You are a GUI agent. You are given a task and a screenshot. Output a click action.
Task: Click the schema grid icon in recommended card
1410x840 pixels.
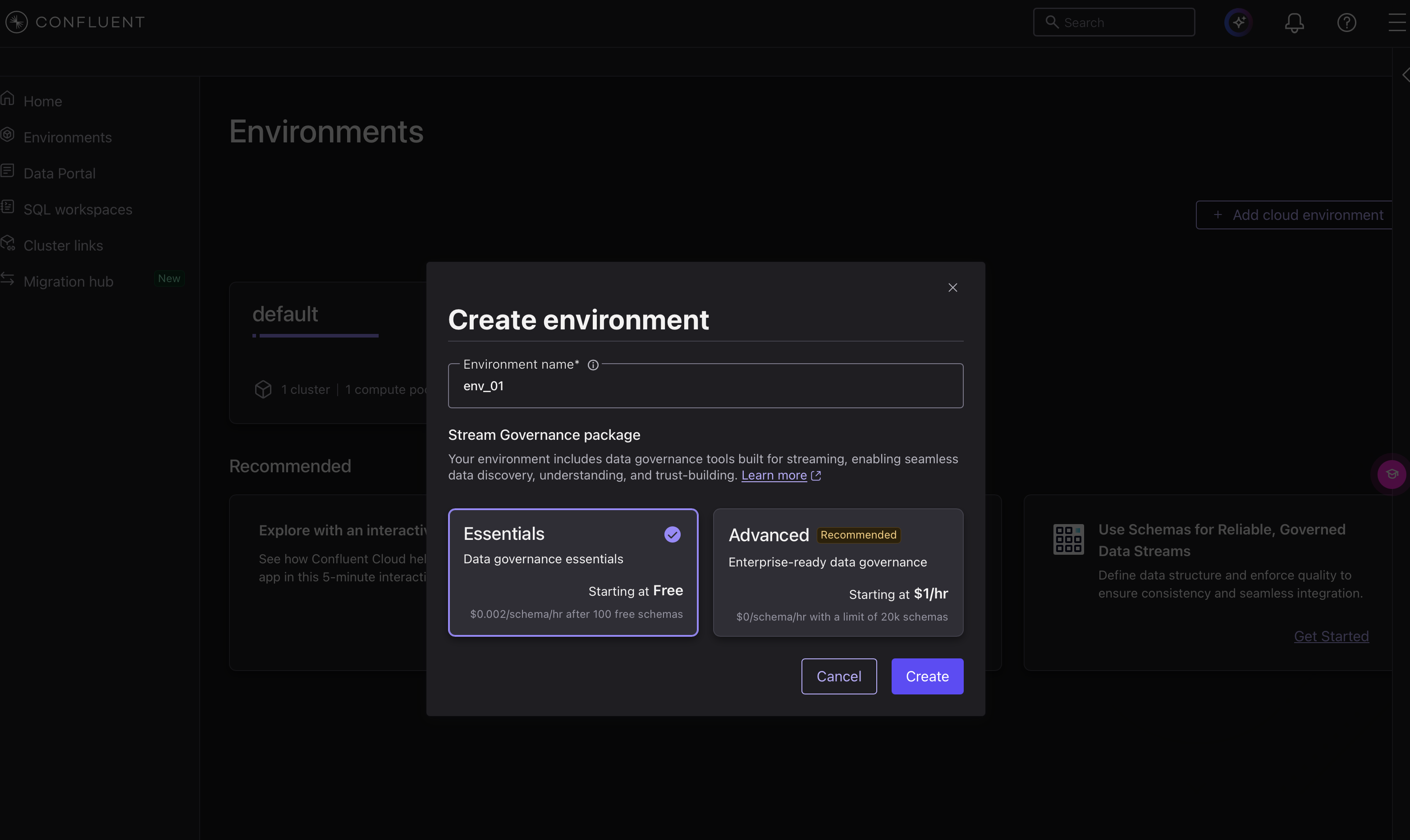point(1068,539)
